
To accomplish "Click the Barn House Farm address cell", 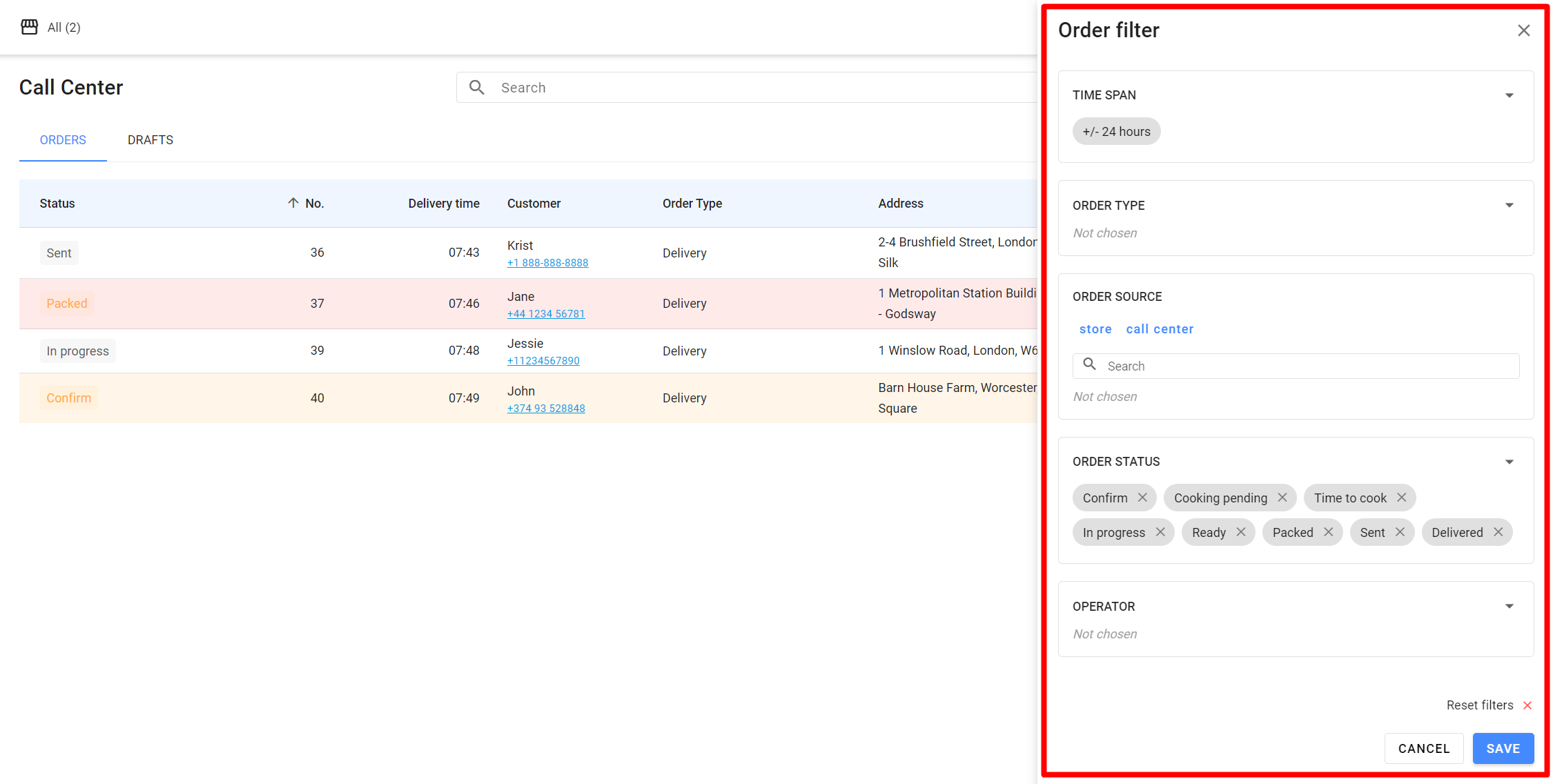I will (957, 398).
